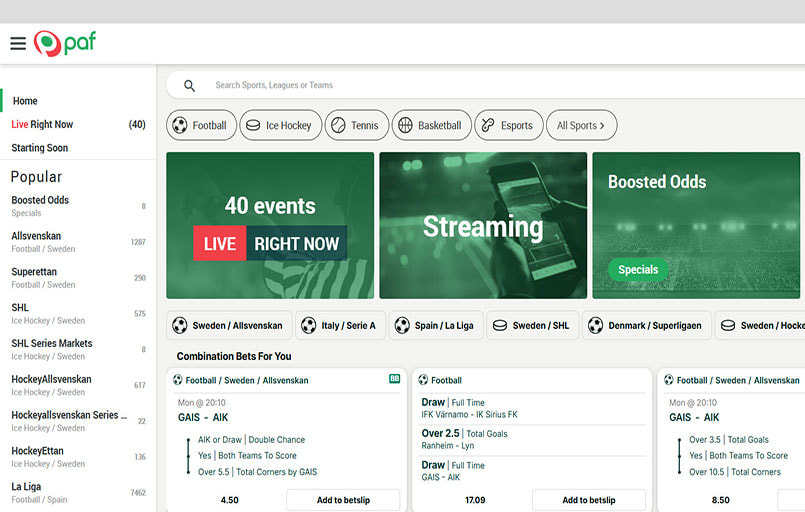Open Sweden / SHL league chip
This screenshot has width=805, height=512.
533,325
